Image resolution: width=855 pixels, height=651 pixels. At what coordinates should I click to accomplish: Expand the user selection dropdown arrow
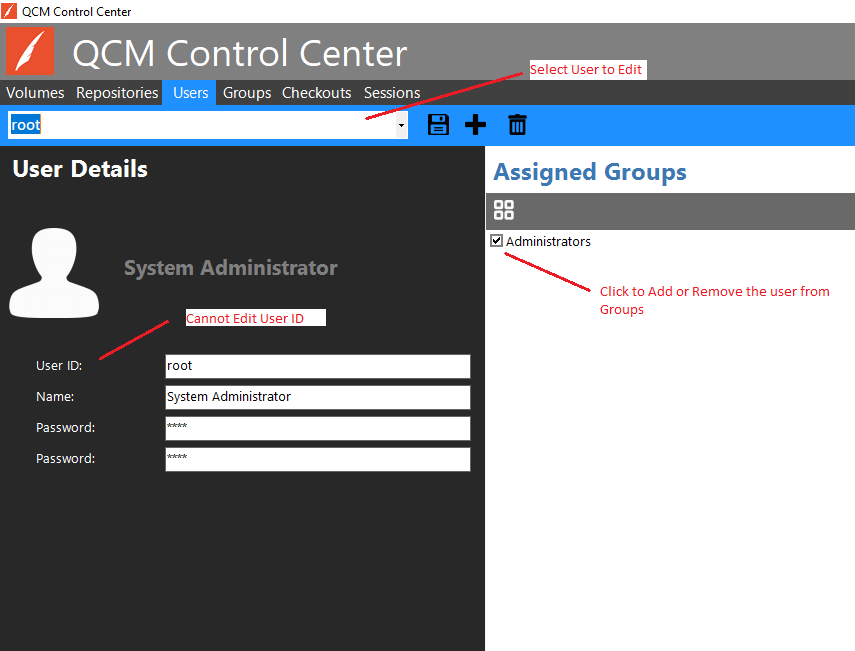[401, 126]
